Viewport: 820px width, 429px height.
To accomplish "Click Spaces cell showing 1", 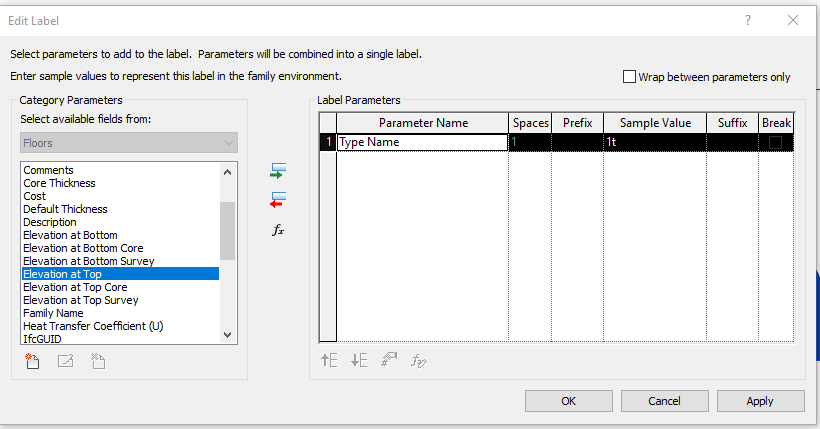I will pos(530,142).
